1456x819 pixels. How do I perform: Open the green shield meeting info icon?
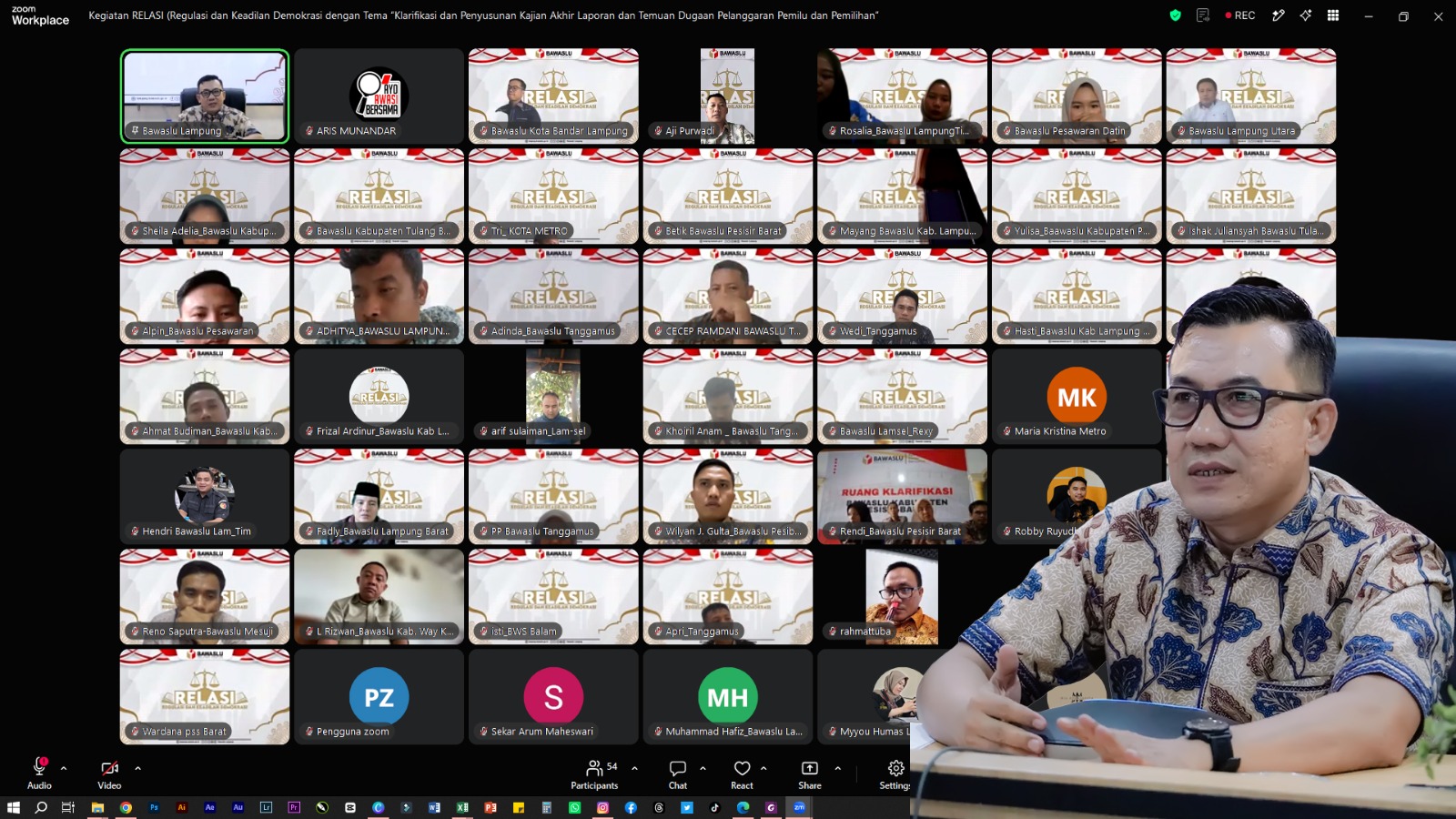pos(1175,15)
